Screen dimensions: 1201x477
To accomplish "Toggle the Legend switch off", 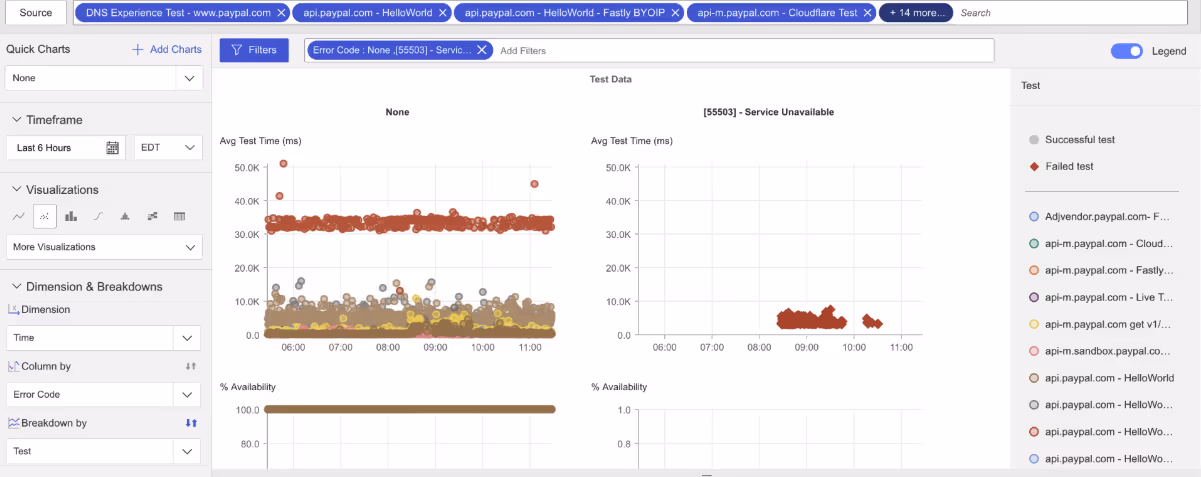I will pyautogui.click(x=1127, y=51).
